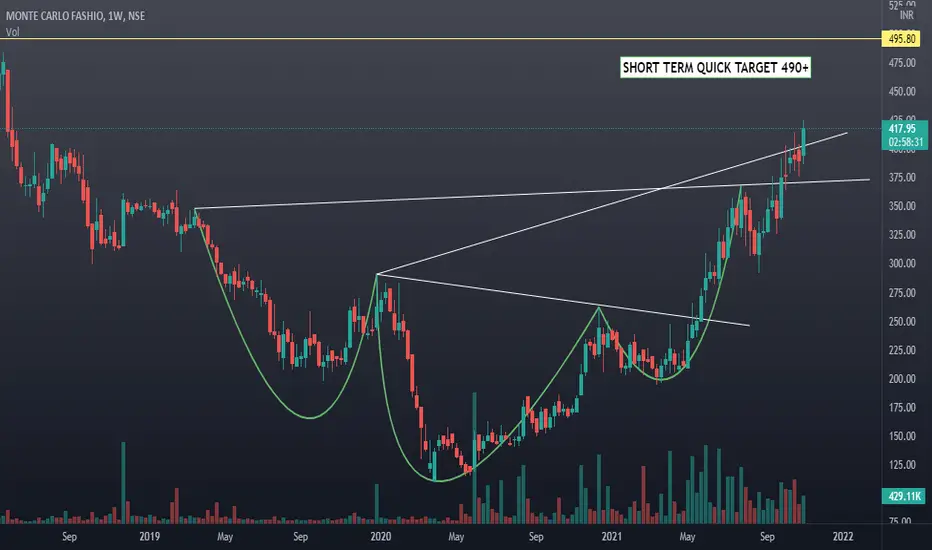Screen dimensions: 932x550
Task: Click the Sep label just before 2022
Action: 767,537
